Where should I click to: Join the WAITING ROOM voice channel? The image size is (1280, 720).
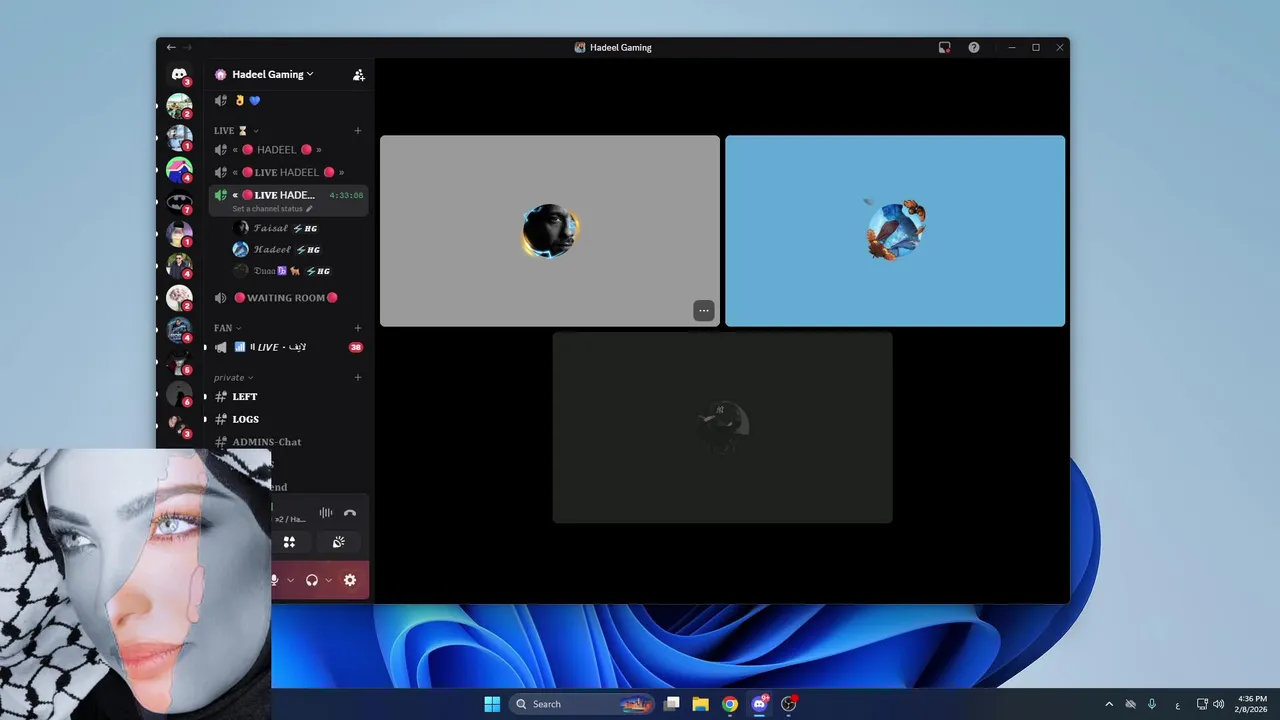click(288, 298)
